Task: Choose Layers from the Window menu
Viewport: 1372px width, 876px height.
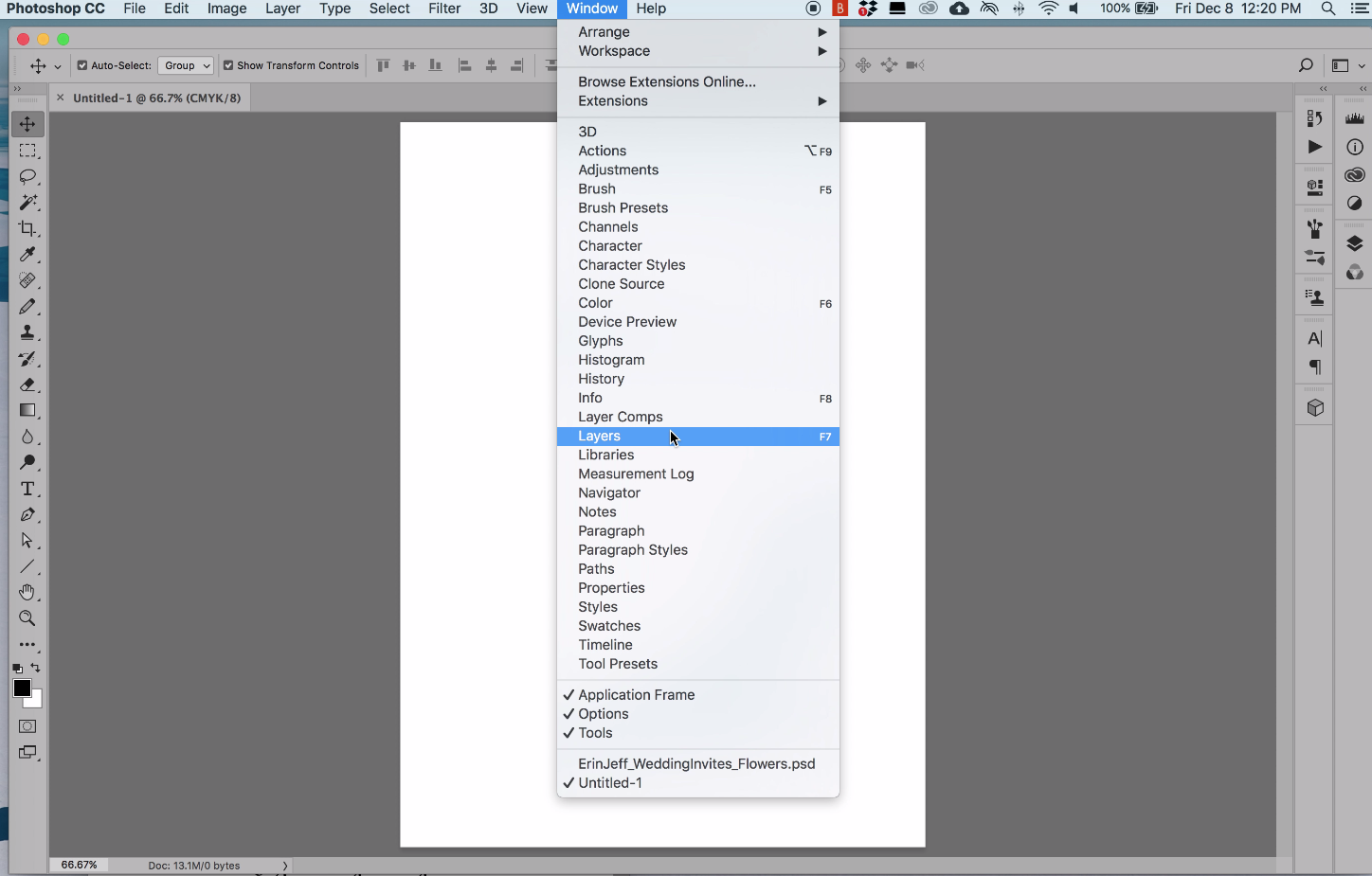Action: [698, 437]
